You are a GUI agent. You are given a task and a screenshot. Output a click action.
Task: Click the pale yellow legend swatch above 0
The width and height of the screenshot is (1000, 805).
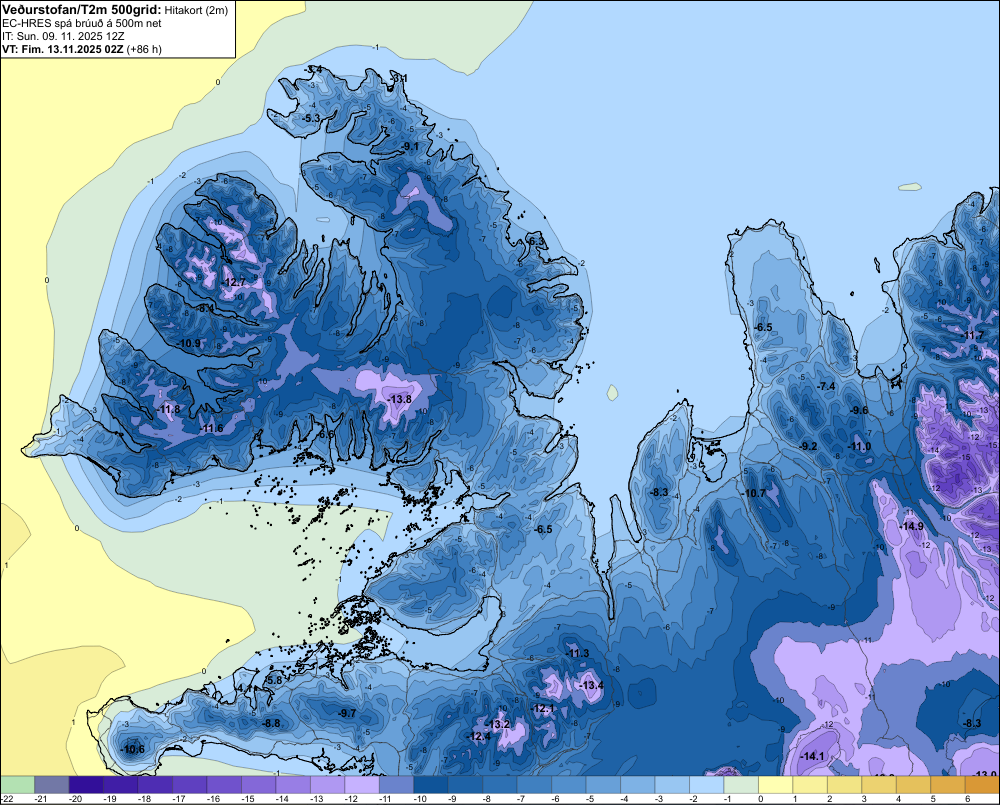click(x=776, y=784)
